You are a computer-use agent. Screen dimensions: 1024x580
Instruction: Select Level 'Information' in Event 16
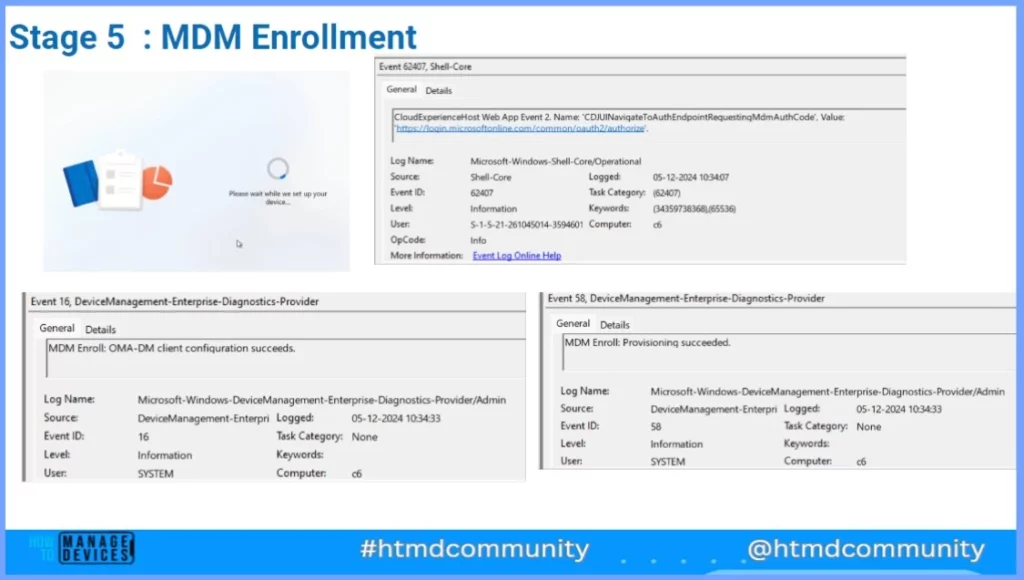[x=165, y=455]
